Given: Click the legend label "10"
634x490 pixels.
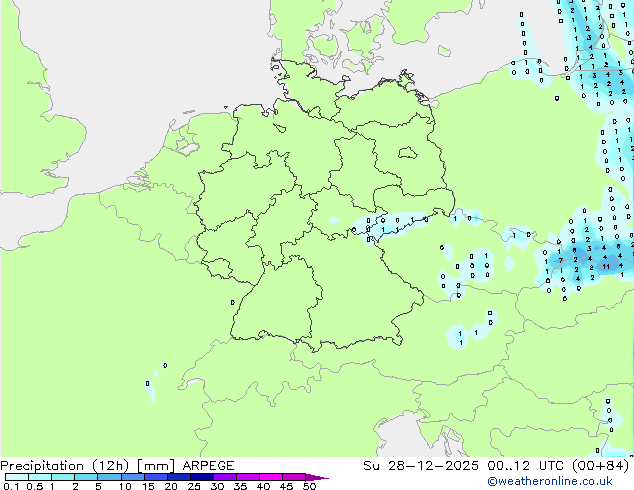Looking at the screenshot, I should 125,486.
